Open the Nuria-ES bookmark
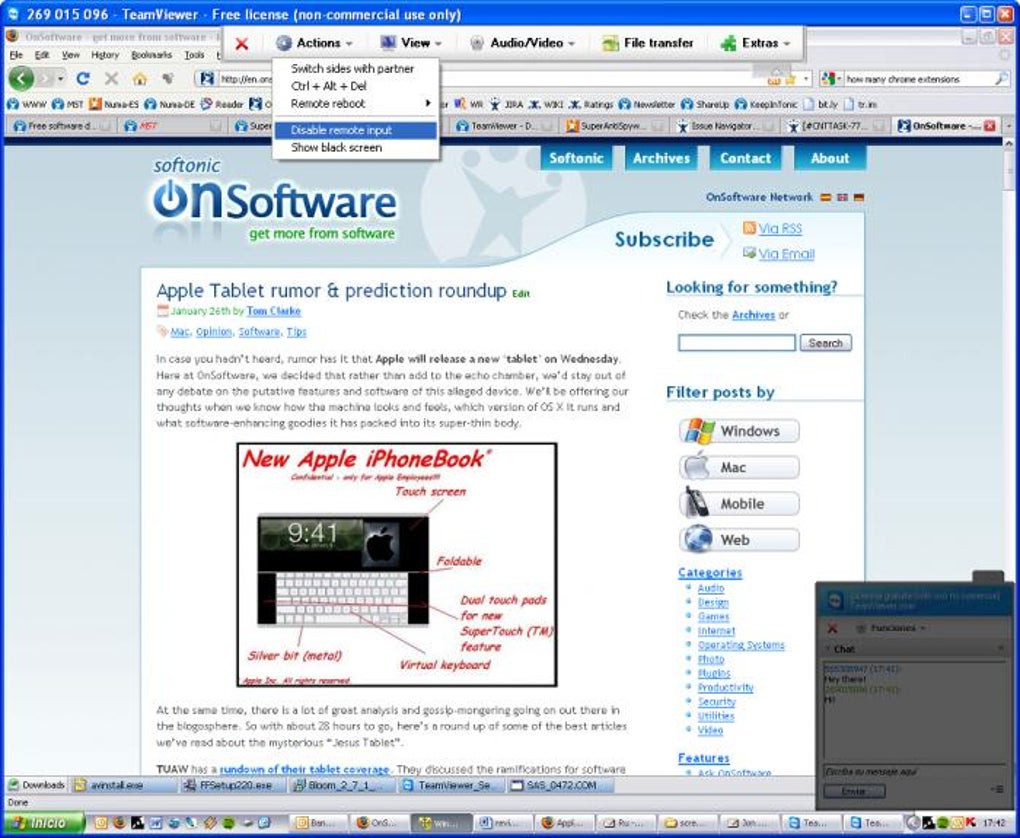 114,104
